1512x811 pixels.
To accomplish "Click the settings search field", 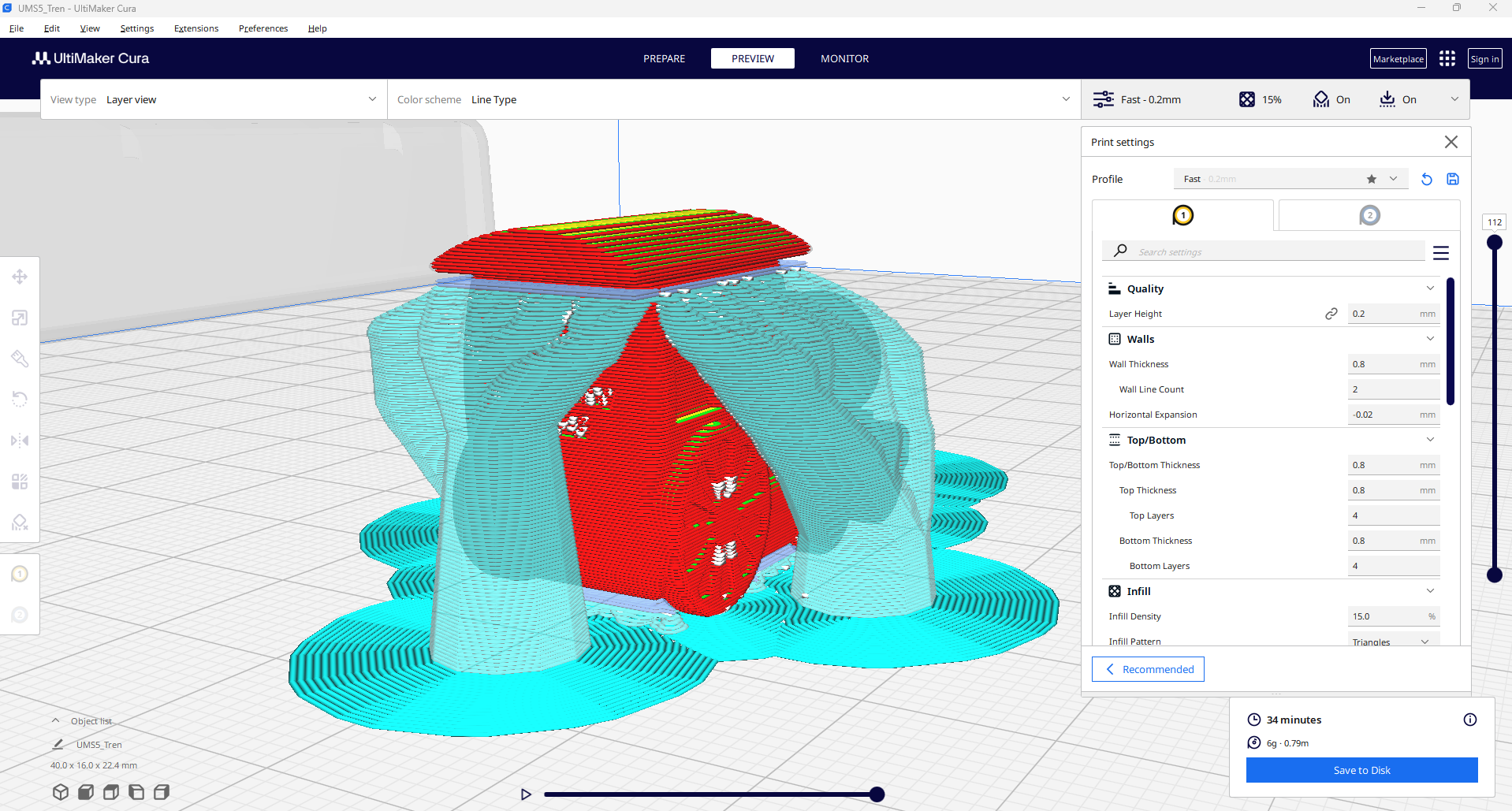I will coord(1261,251).
